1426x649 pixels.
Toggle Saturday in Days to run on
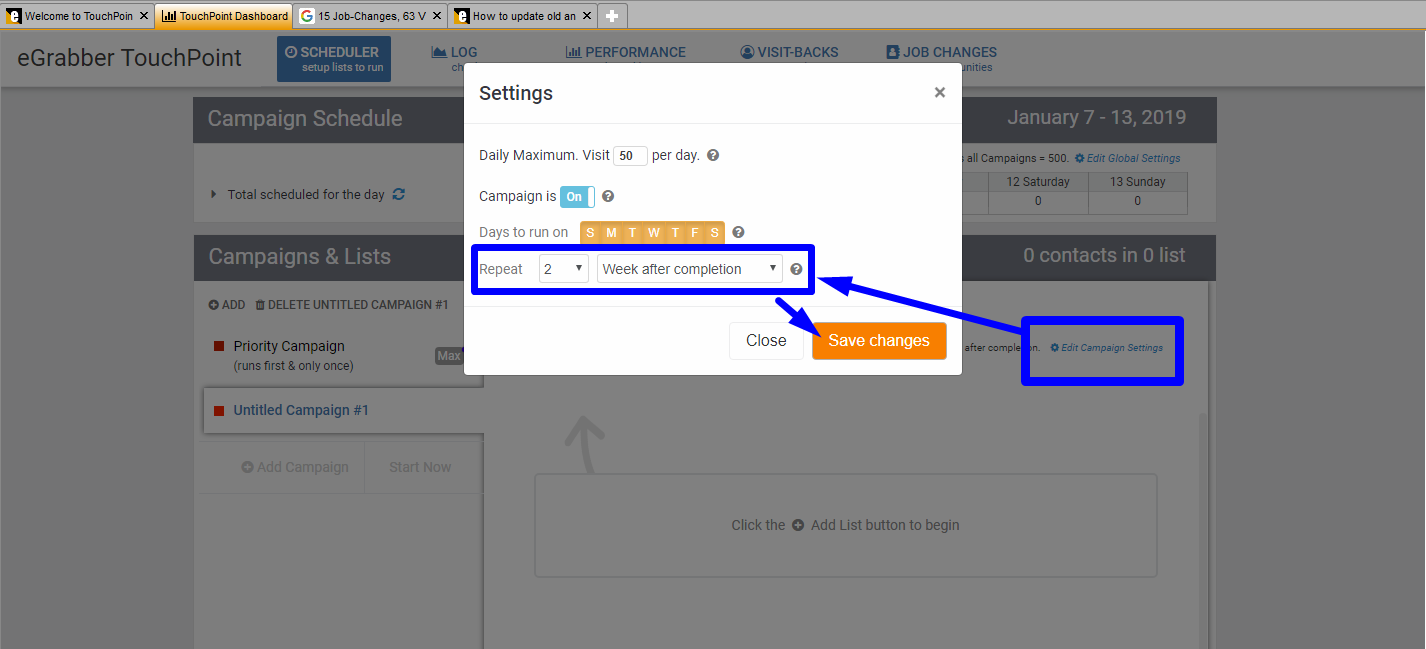(714, 233)
